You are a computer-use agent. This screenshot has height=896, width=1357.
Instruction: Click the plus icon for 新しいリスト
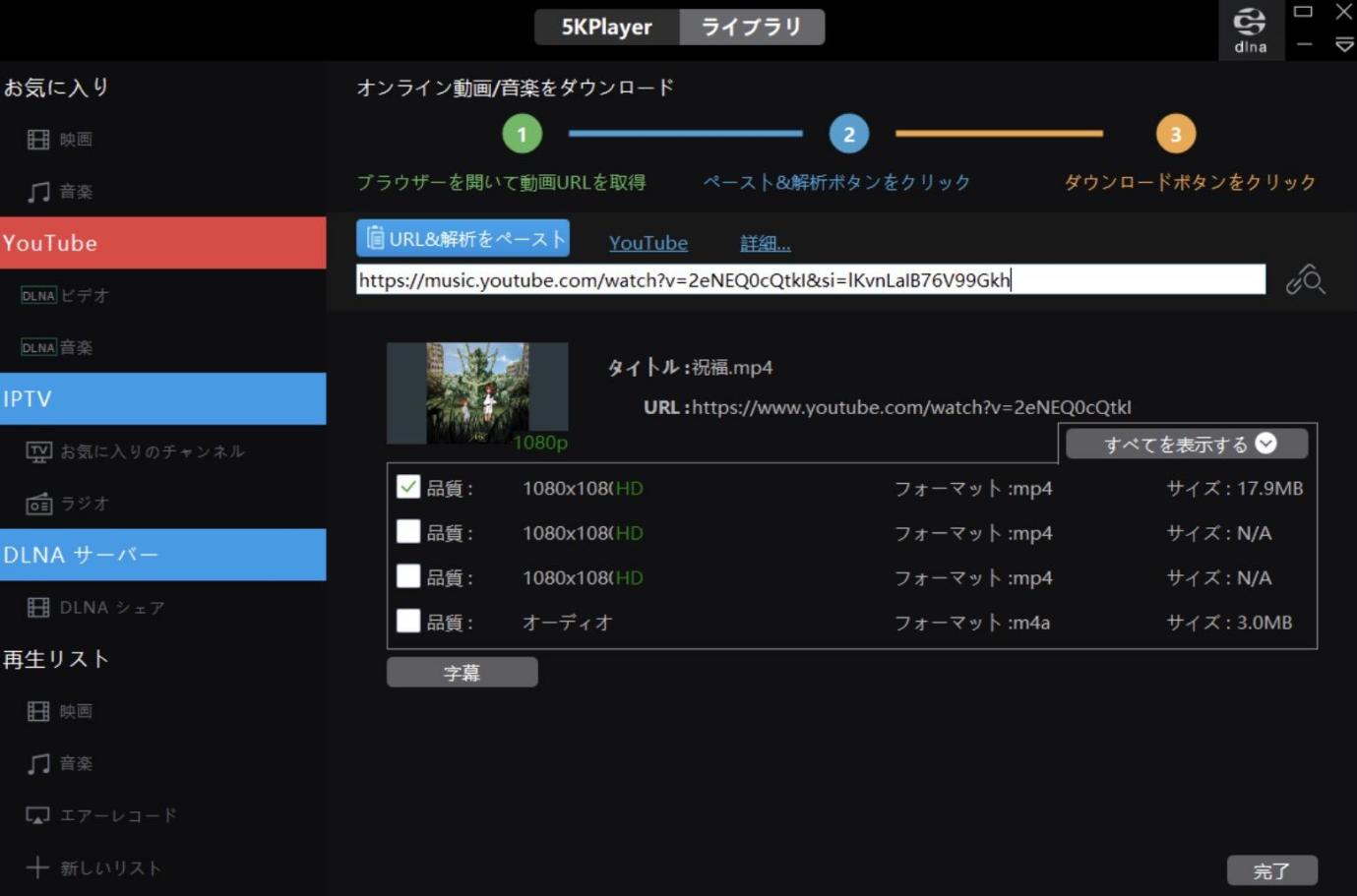click(x=37, y=867)
